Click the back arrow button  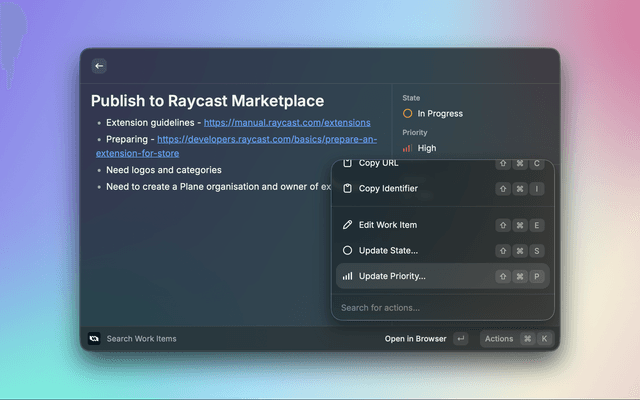[x=98, y=66]
